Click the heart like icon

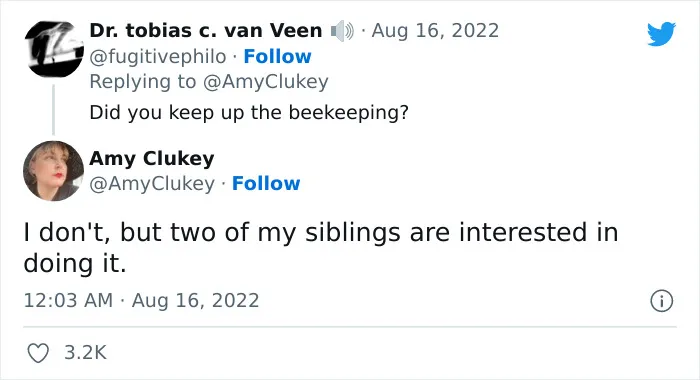click(38, 353)
